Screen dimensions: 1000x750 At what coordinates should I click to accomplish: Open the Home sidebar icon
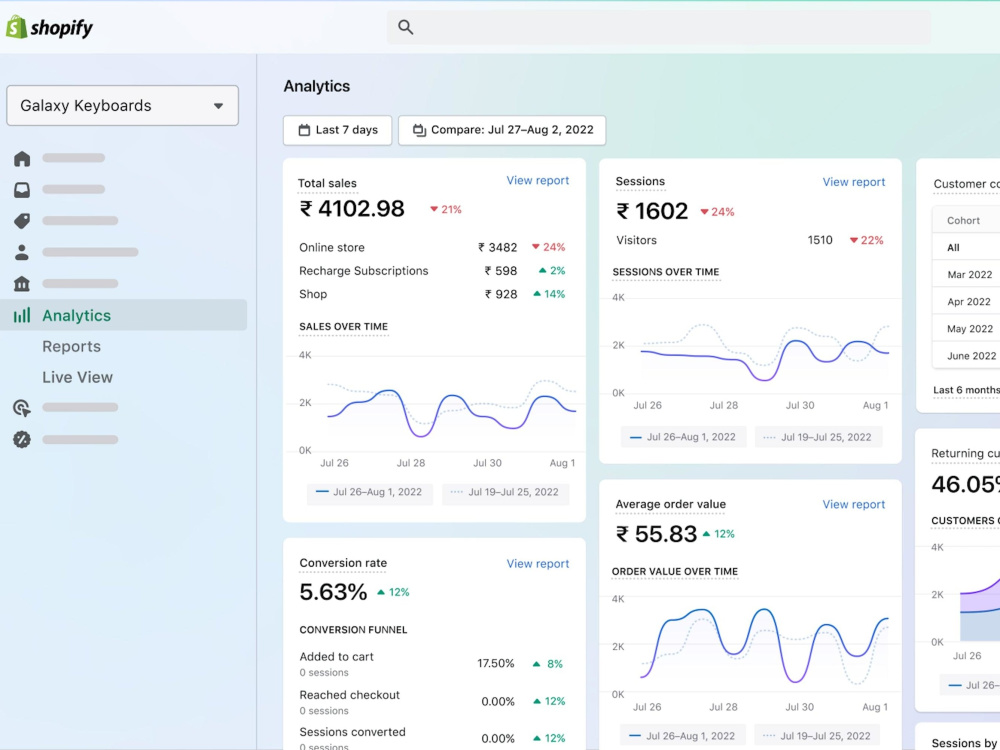(22, 158)
